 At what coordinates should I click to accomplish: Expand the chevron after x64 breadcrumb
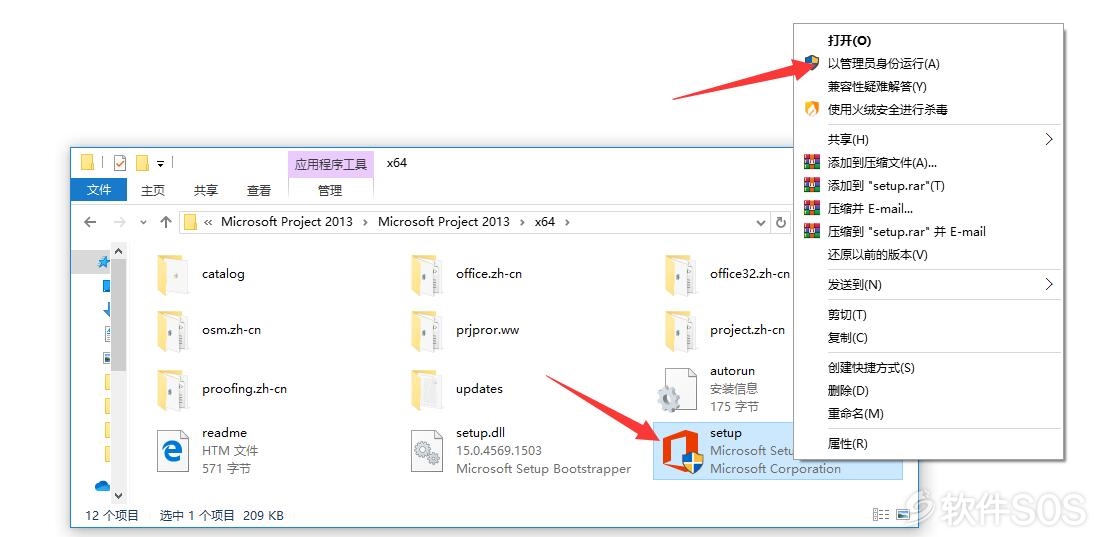567,222
